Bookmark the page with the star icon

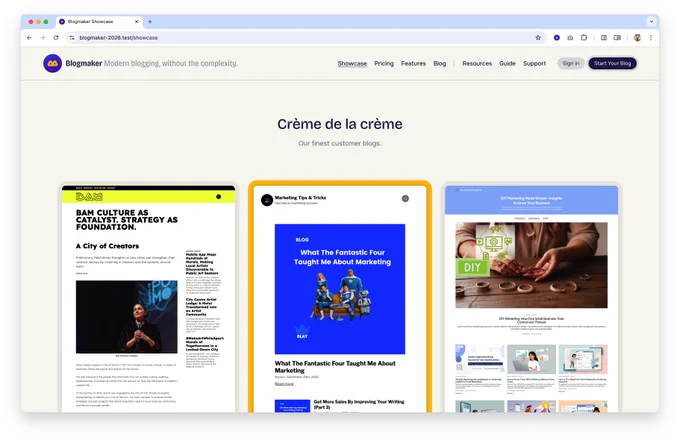pos(538,38)
